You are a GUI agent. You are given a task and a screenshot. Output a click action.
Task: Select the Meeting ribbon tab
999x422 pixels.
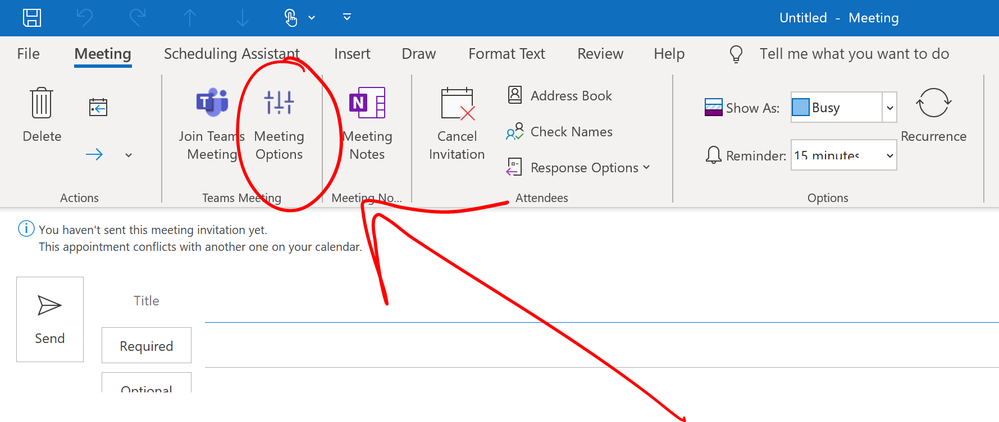(x=103, y=54)
